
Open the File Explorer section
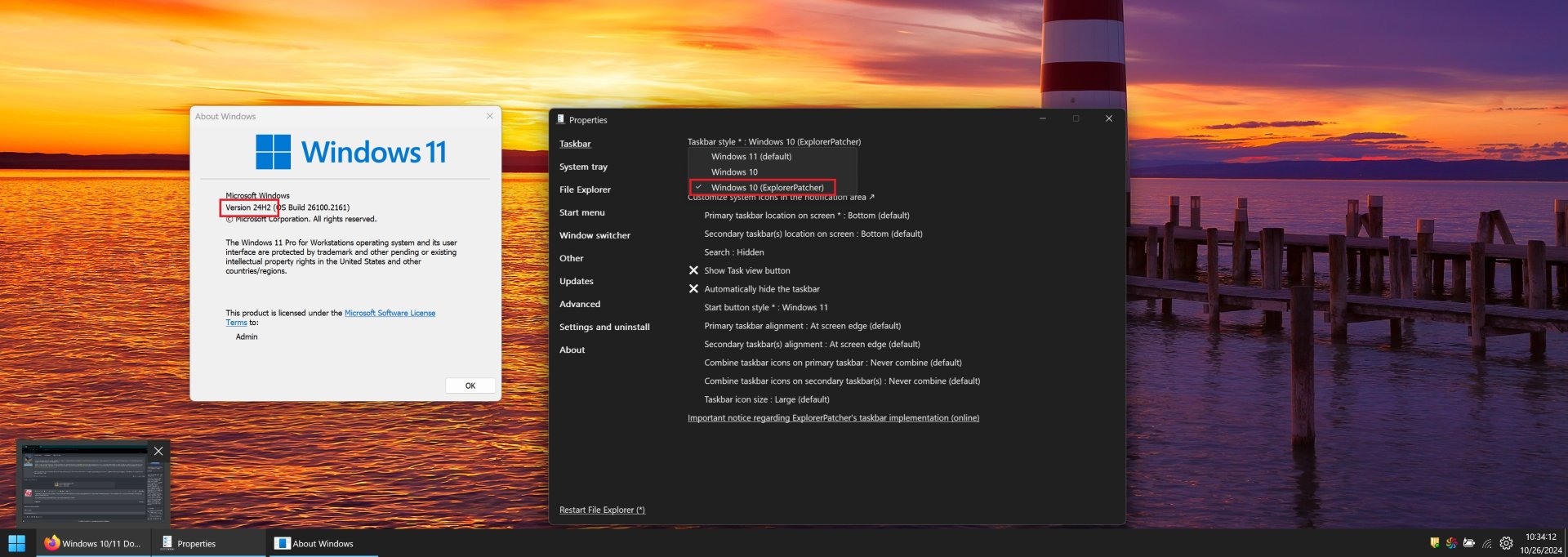[x=585, y=189]
